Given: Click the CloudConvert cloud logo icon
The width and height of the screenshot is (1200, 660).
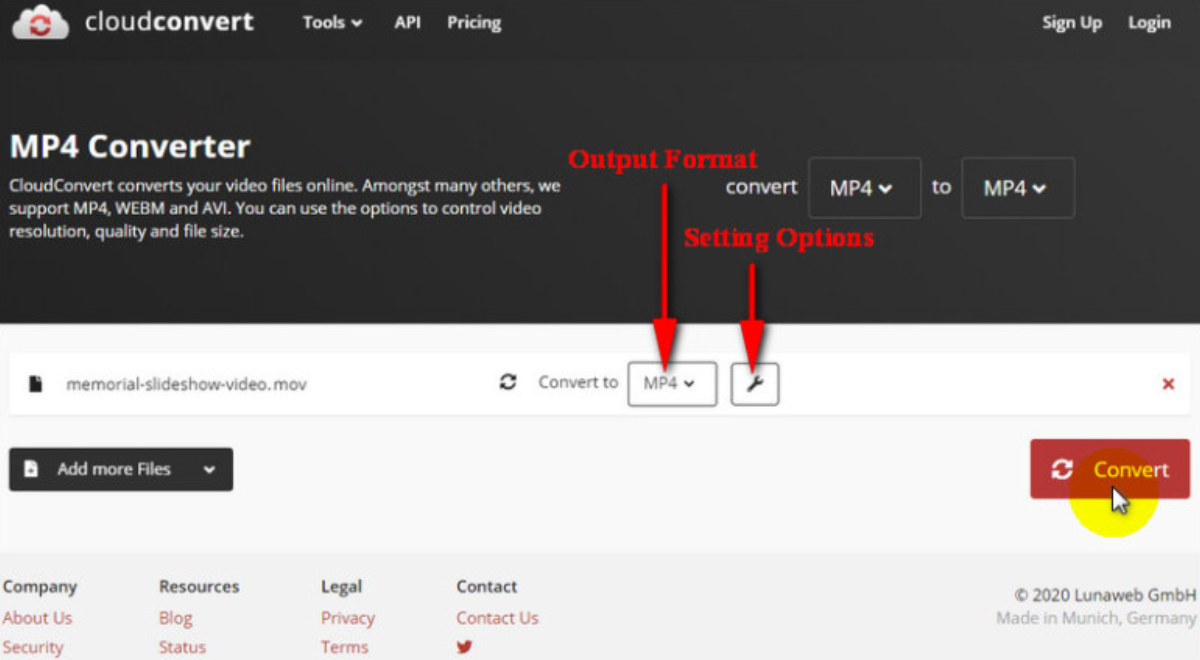Looking at the screenshot, I should click(x=40, y=21).
